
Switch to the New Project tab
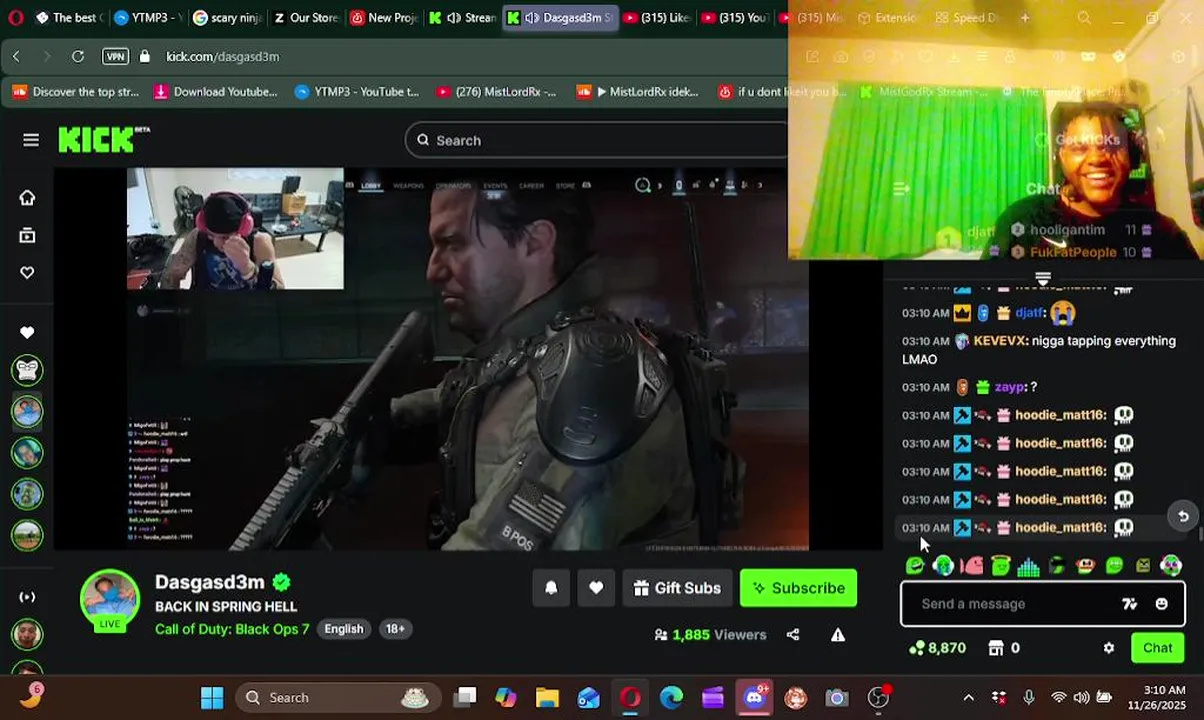tap(384, 18)
